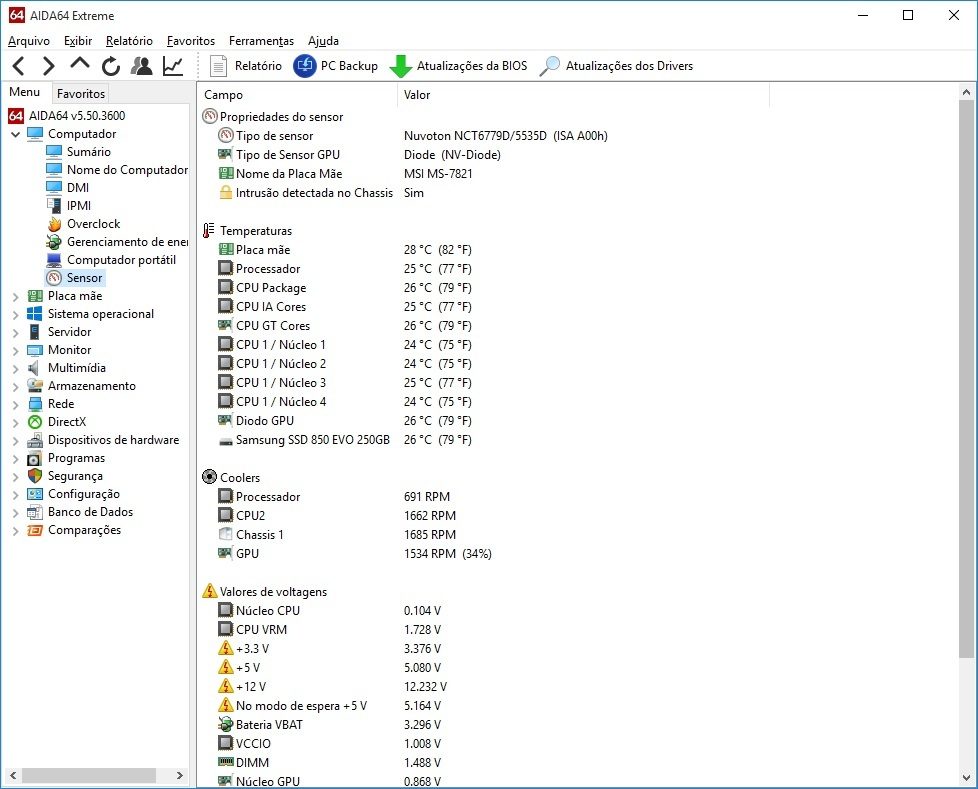The width and height of the screenshot is (978, 789).
Task: Go forward with the right arrow icon
Action: (x=49, y=65)
